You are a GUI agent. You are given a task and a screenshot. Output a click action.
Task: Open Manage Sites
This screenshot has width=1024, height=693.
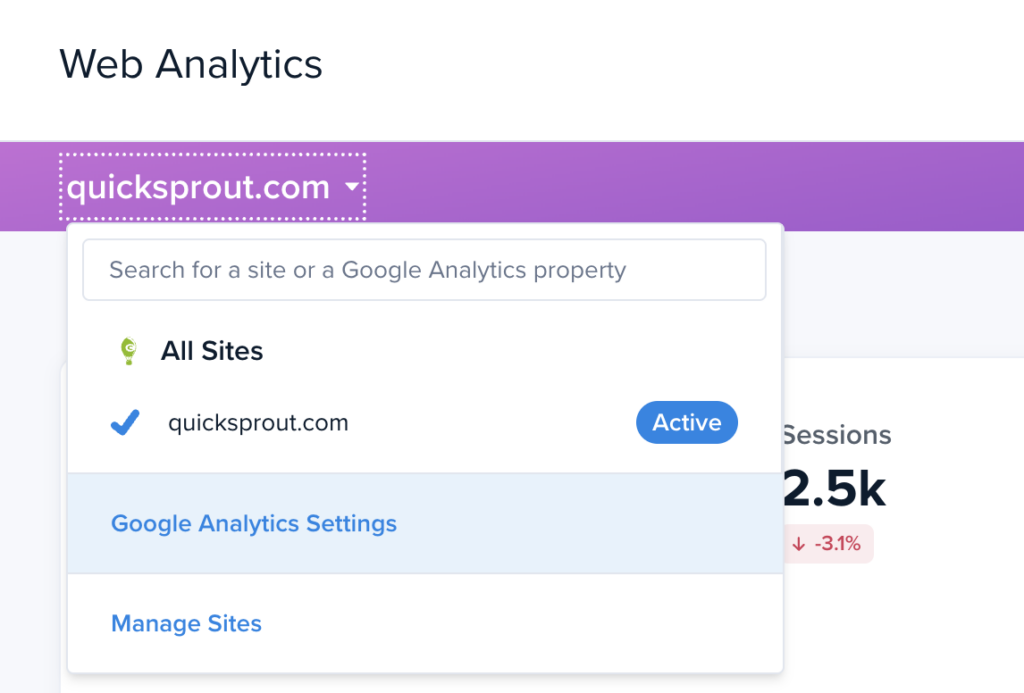pos(186,623)
